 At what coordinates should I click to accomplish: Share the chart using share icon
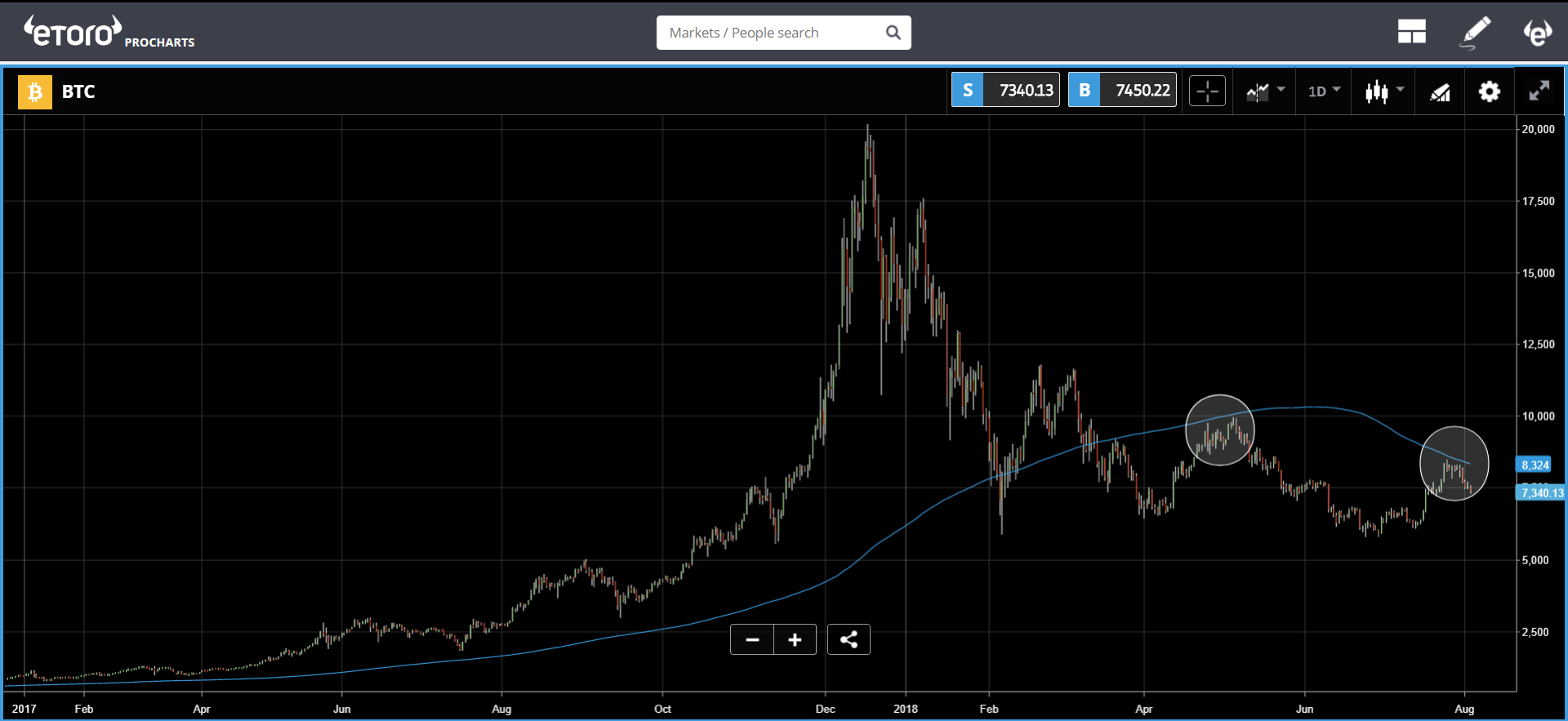click(x=849, y=639)
